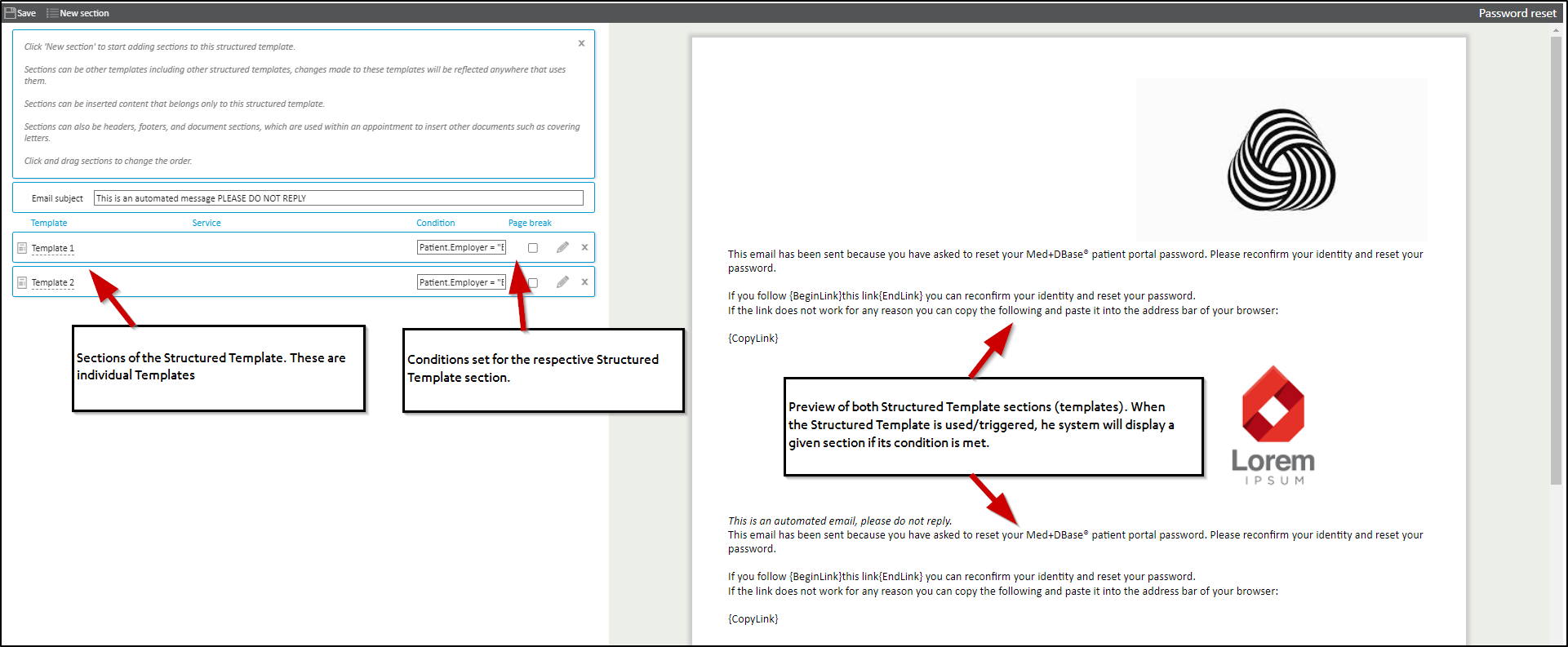
Task: Dismiss the help info box
Action: (581, 43)
